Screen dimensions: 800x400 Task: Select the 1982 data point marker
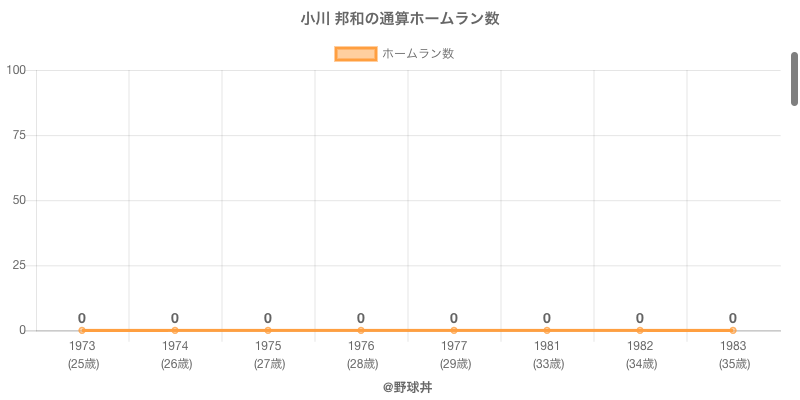pos(640,330)
